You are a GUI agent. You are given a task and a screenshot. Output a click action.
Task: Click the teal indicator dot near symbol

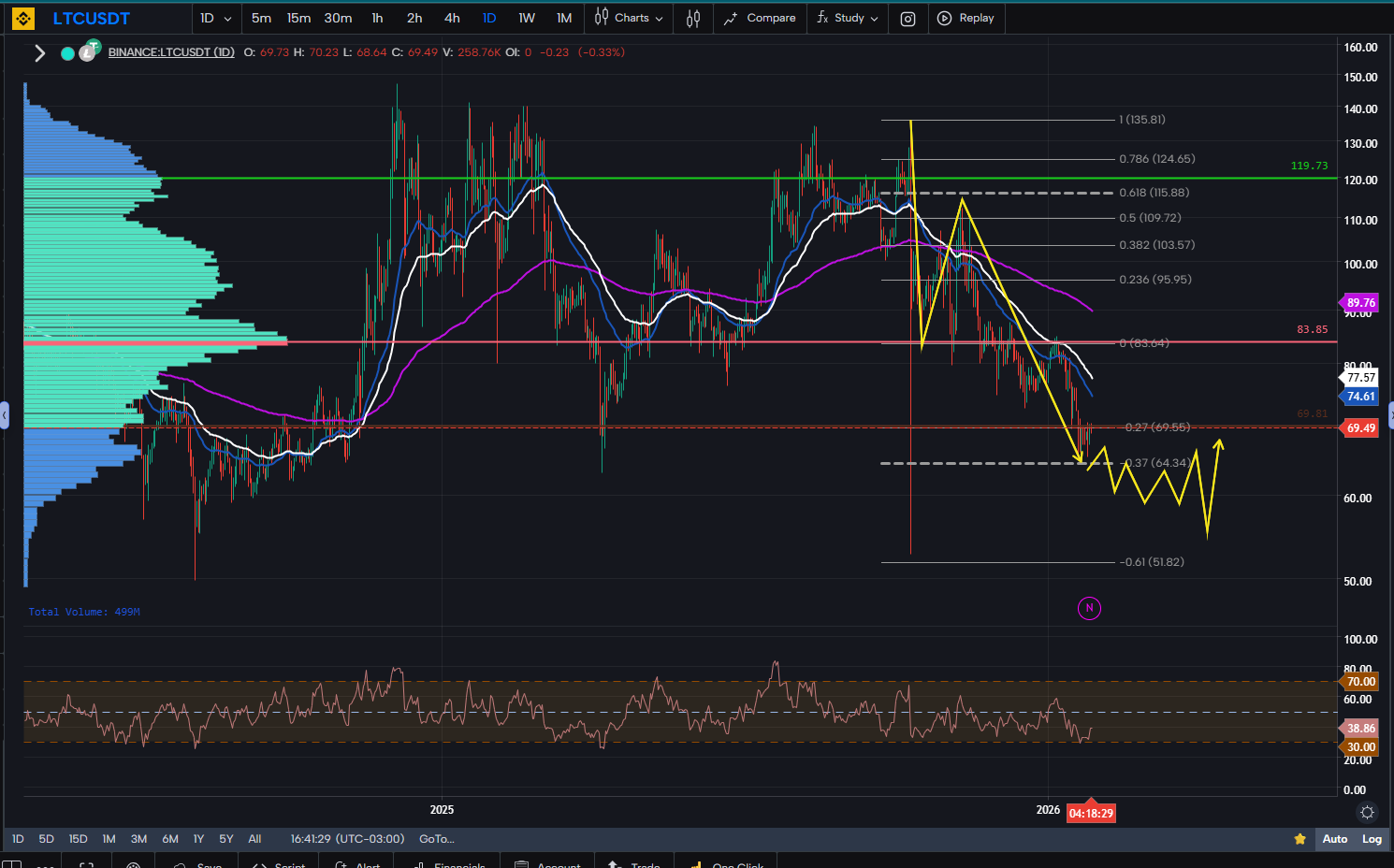point(67,53)
